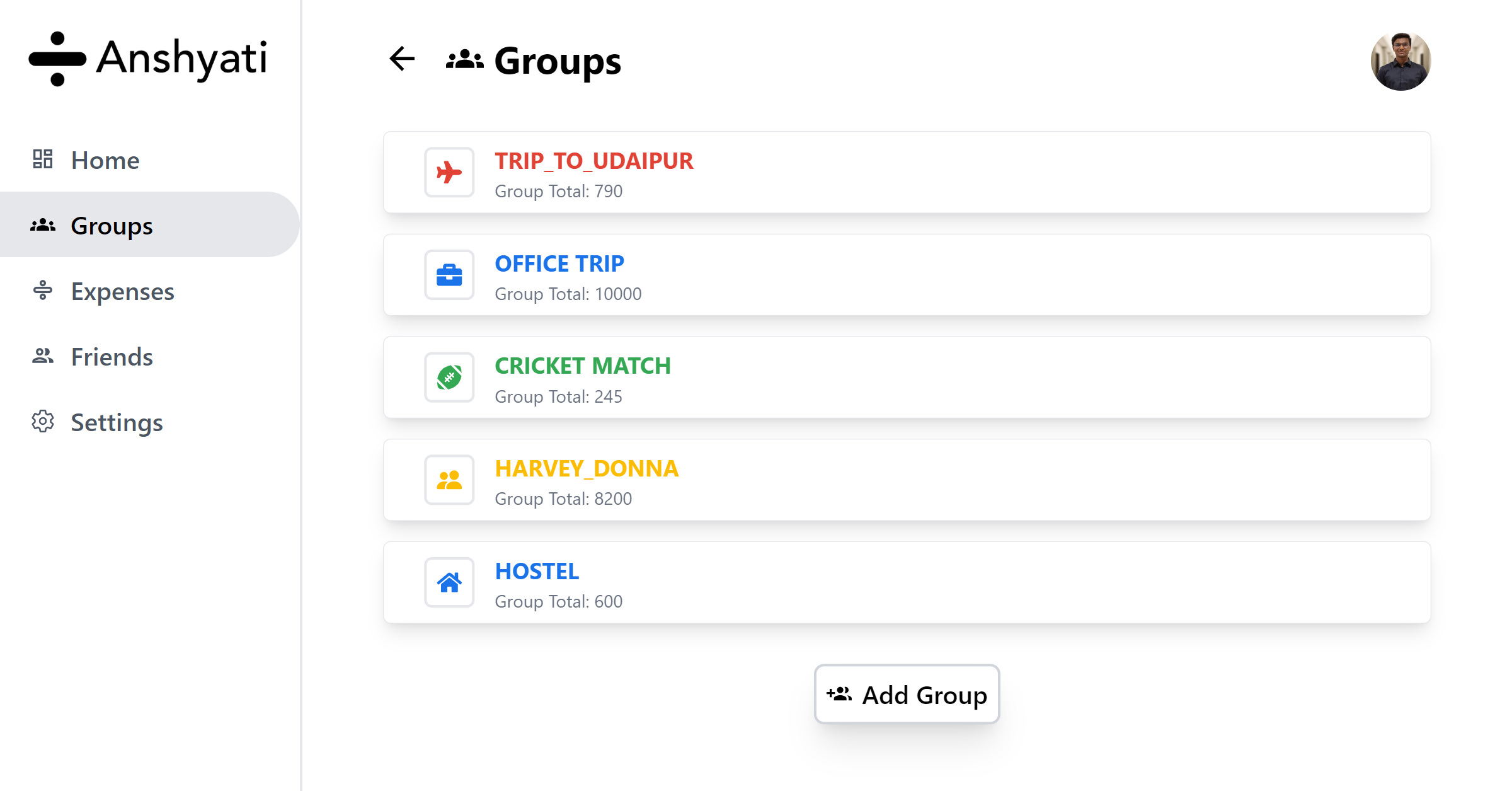
Task: Click the yellow people icon for HARVEY_DONNA
Action: click(449, 480)
